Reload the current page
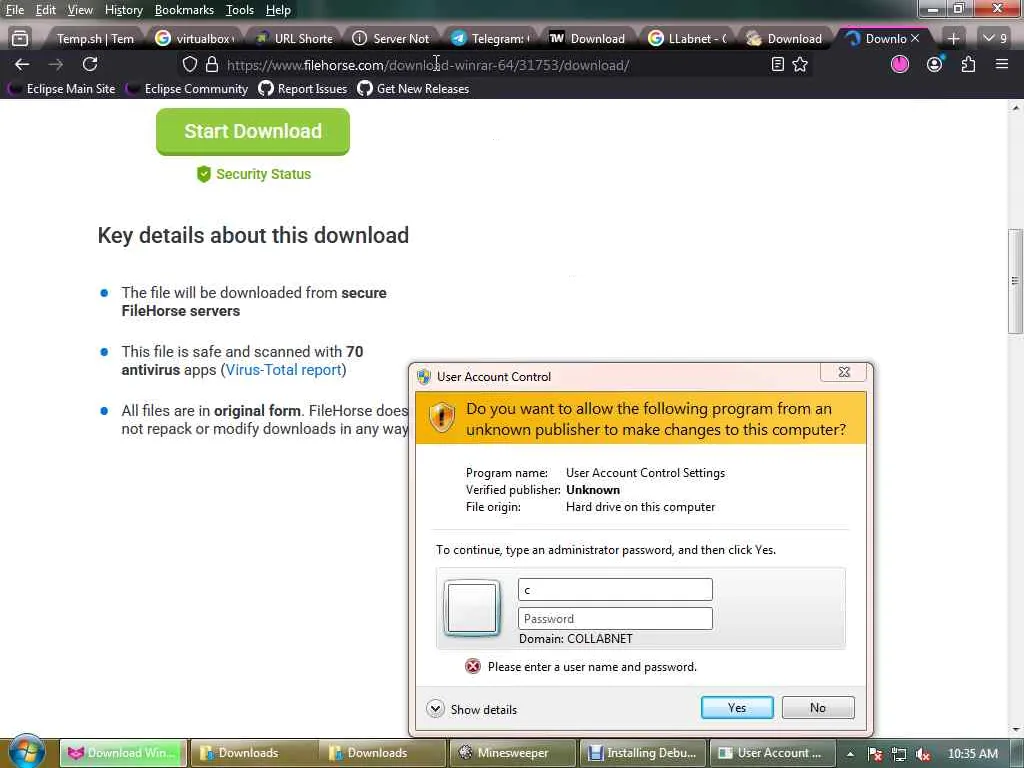Screen dimensions: 1024x768 [90, 64]
